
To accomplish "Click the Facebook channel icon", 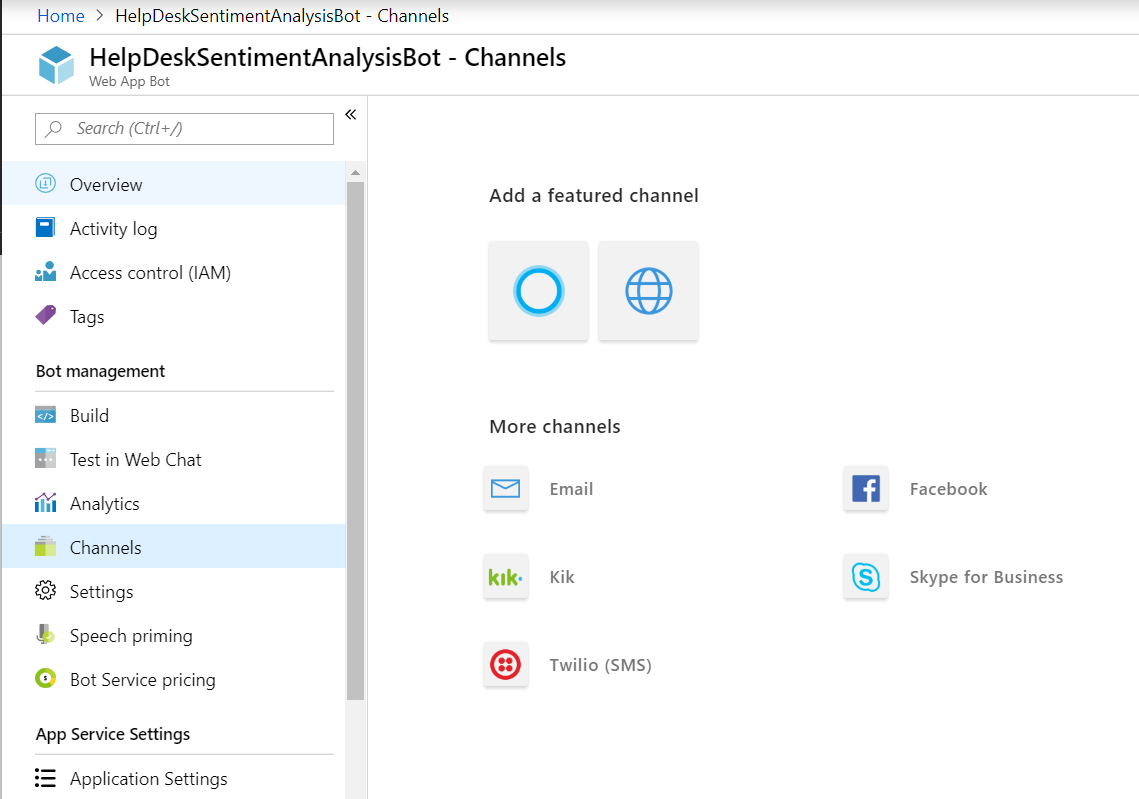I will [865, 489].
